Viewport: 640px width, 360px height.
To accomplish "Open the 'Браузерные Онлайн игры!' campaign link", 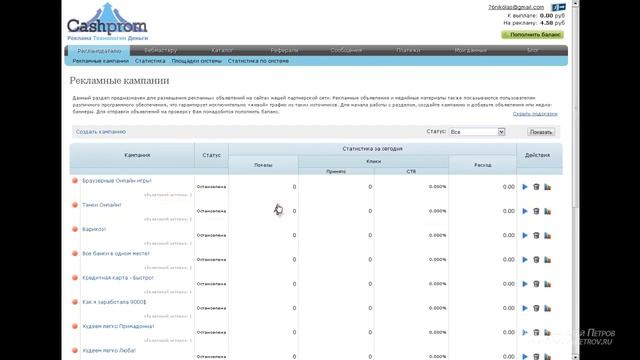I will [117, 180].
